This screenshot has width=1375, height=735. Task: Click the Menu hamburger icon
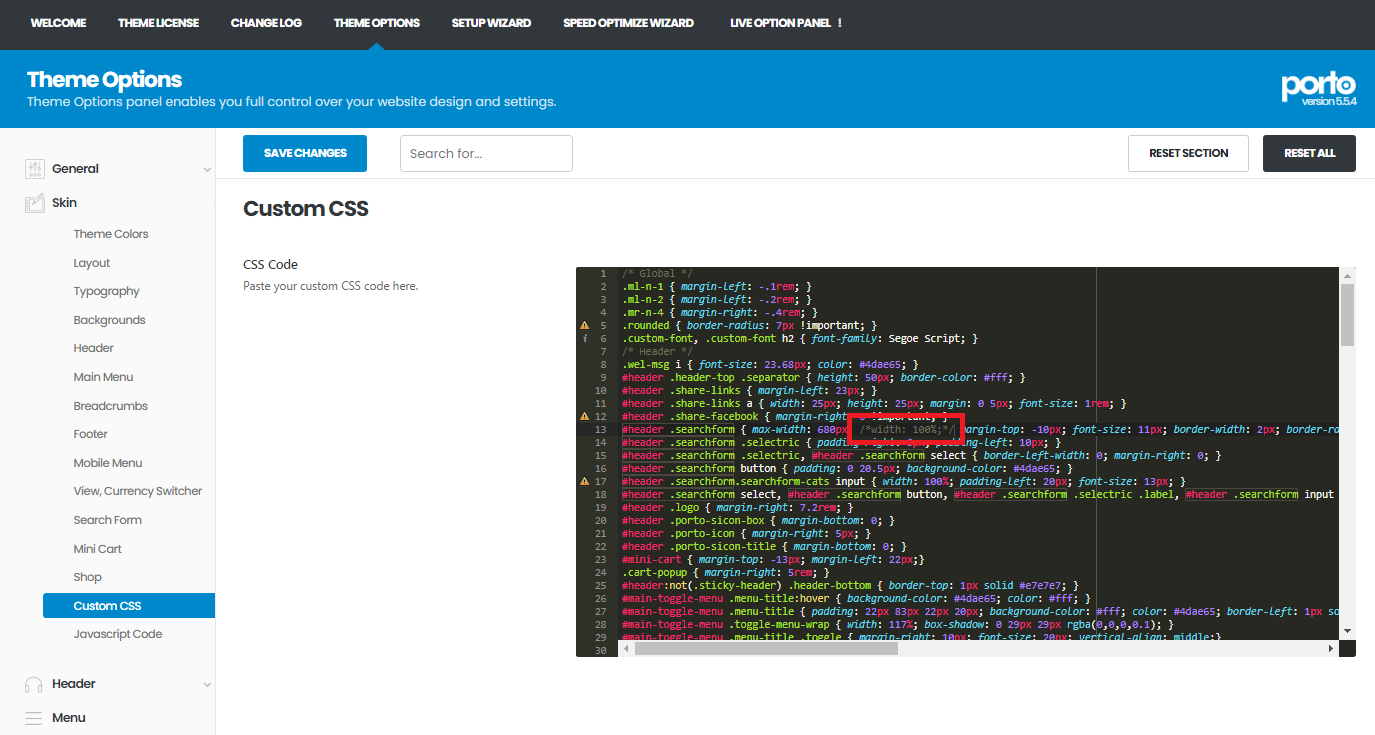(x=34, y=718)
